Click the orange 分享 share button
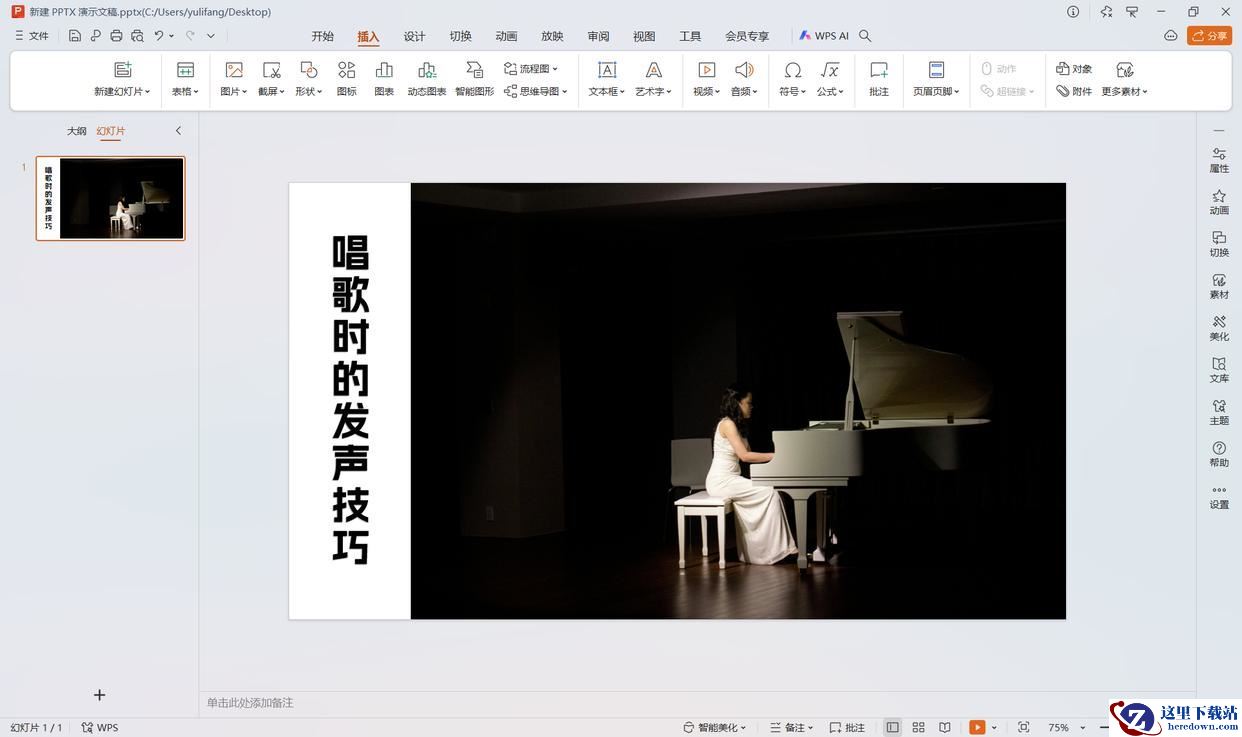Image resolution: width=1242 pixels, height=737 pixels. pyautogui.click(x=1210, y=36)
